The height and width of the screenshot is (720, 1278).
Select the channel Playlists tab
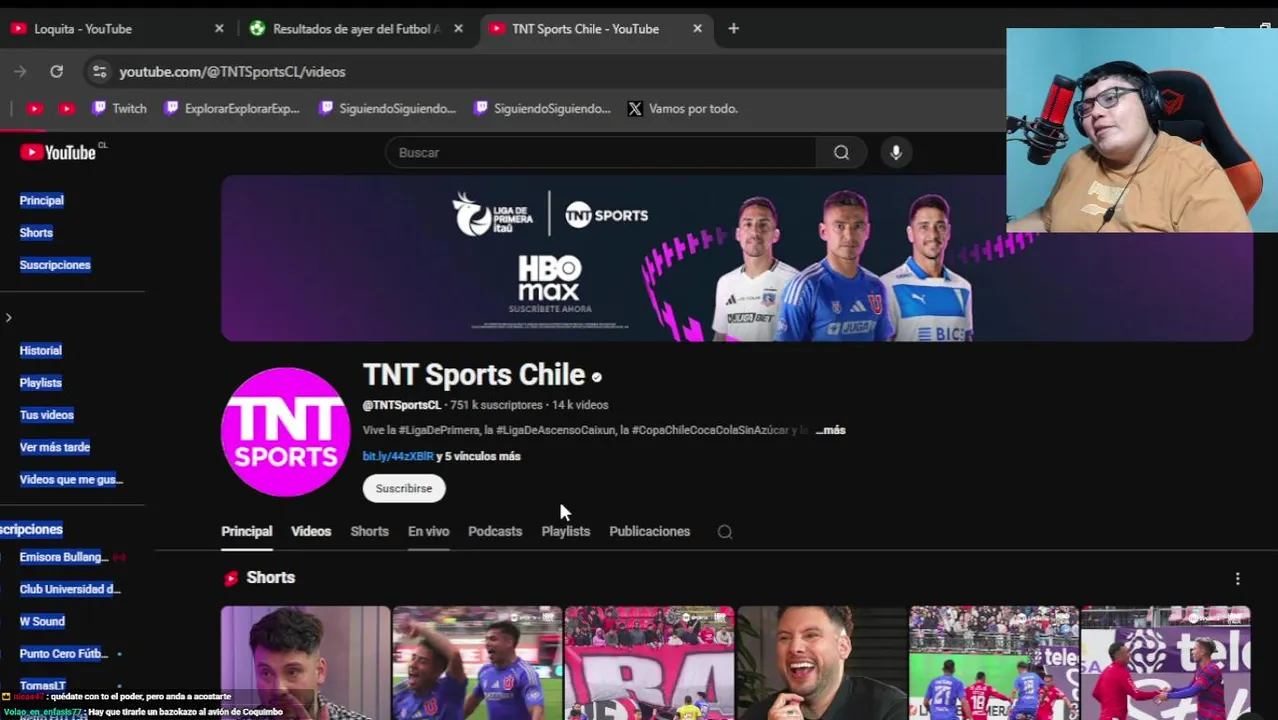click(x=566, y=531)
